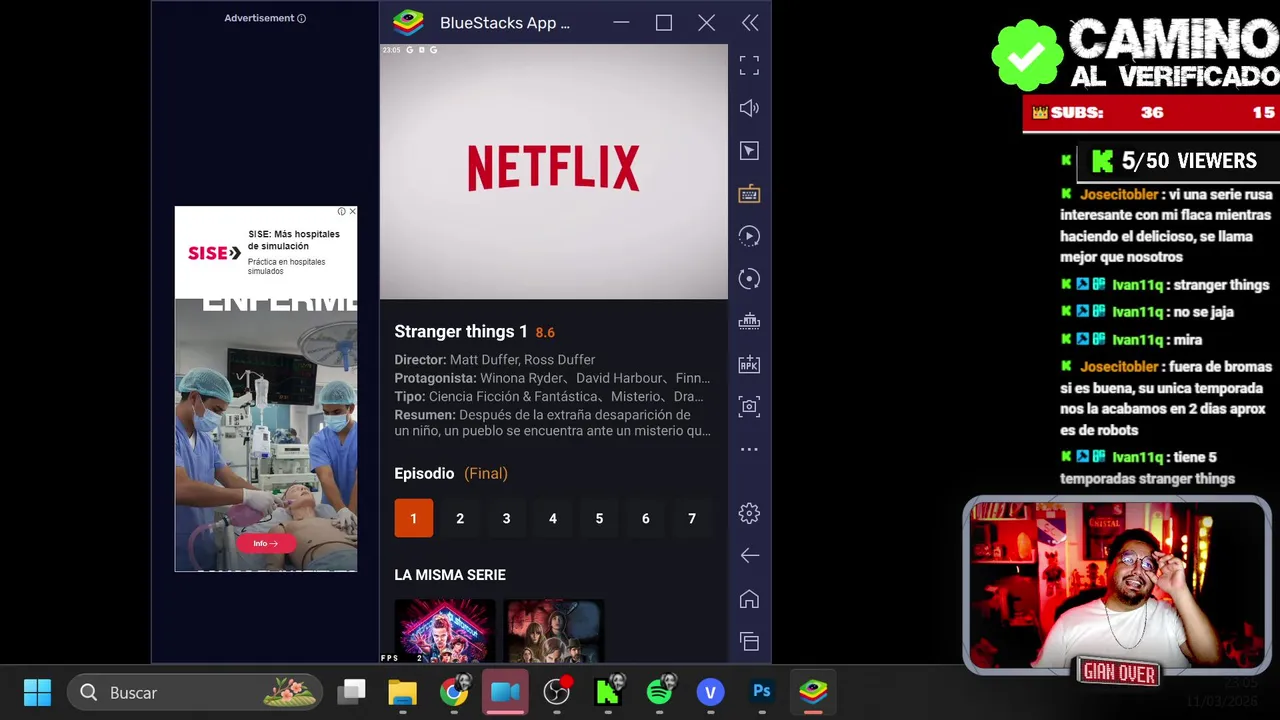Take a screenshot with the camera icon
Image resolution: width=1280 pixels, height=720 pixels.
(x=749, y=407)
